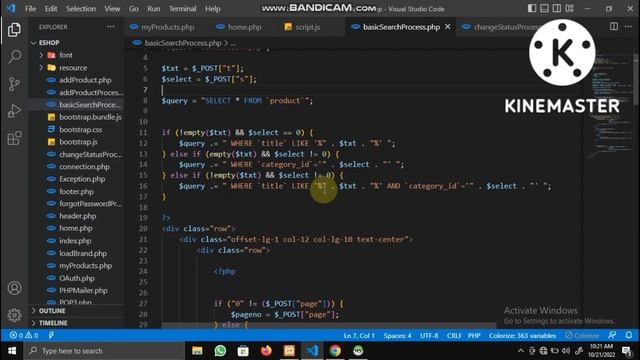
Task: Open loadBrand.php in explorer
Action: [x=83, y=253]
